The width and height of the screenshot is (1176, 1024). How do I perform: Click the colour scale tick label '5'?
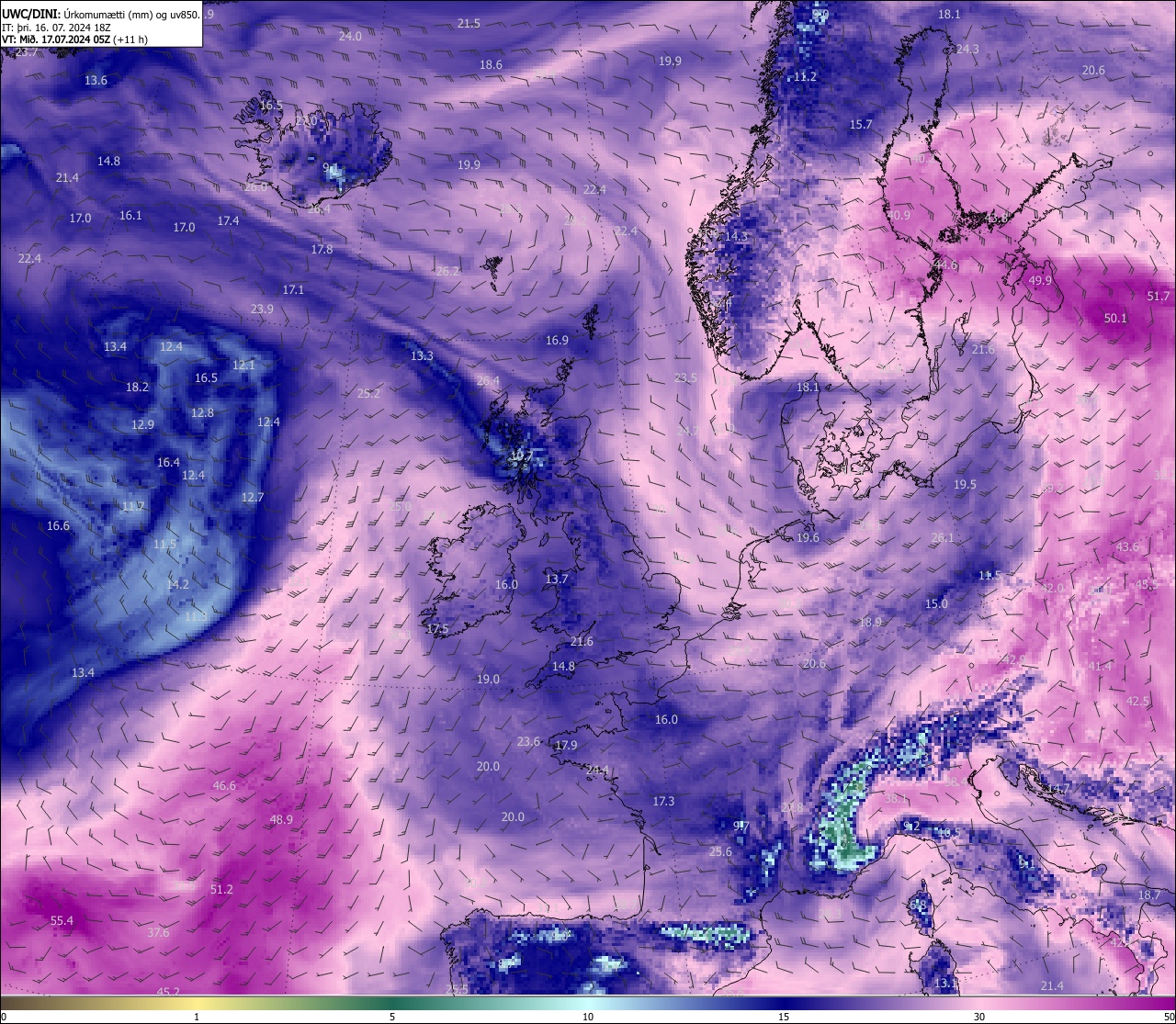tap(392, 1017)
